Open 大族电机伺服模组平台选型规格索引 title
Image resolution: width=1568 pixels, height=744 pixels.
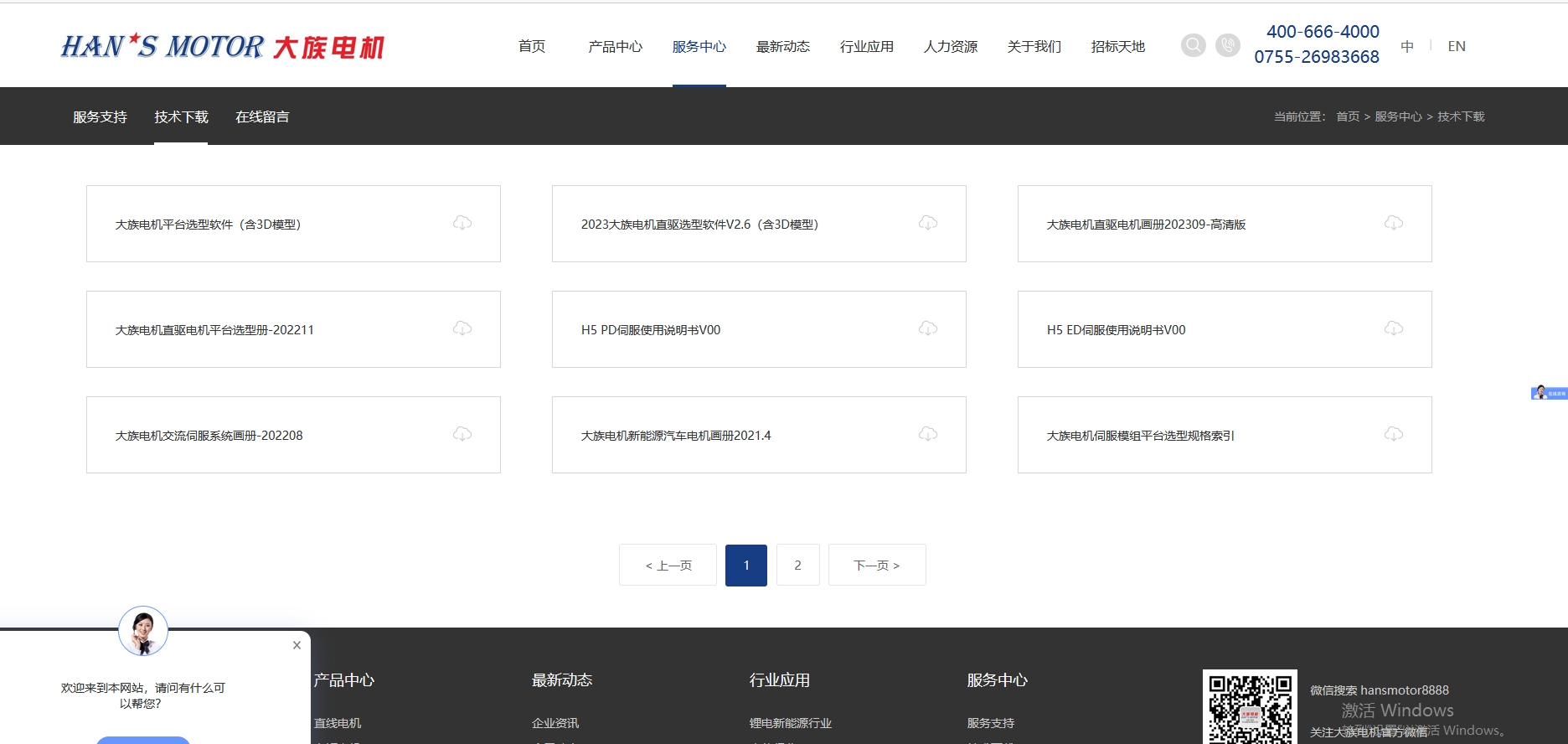point(1140,436)
